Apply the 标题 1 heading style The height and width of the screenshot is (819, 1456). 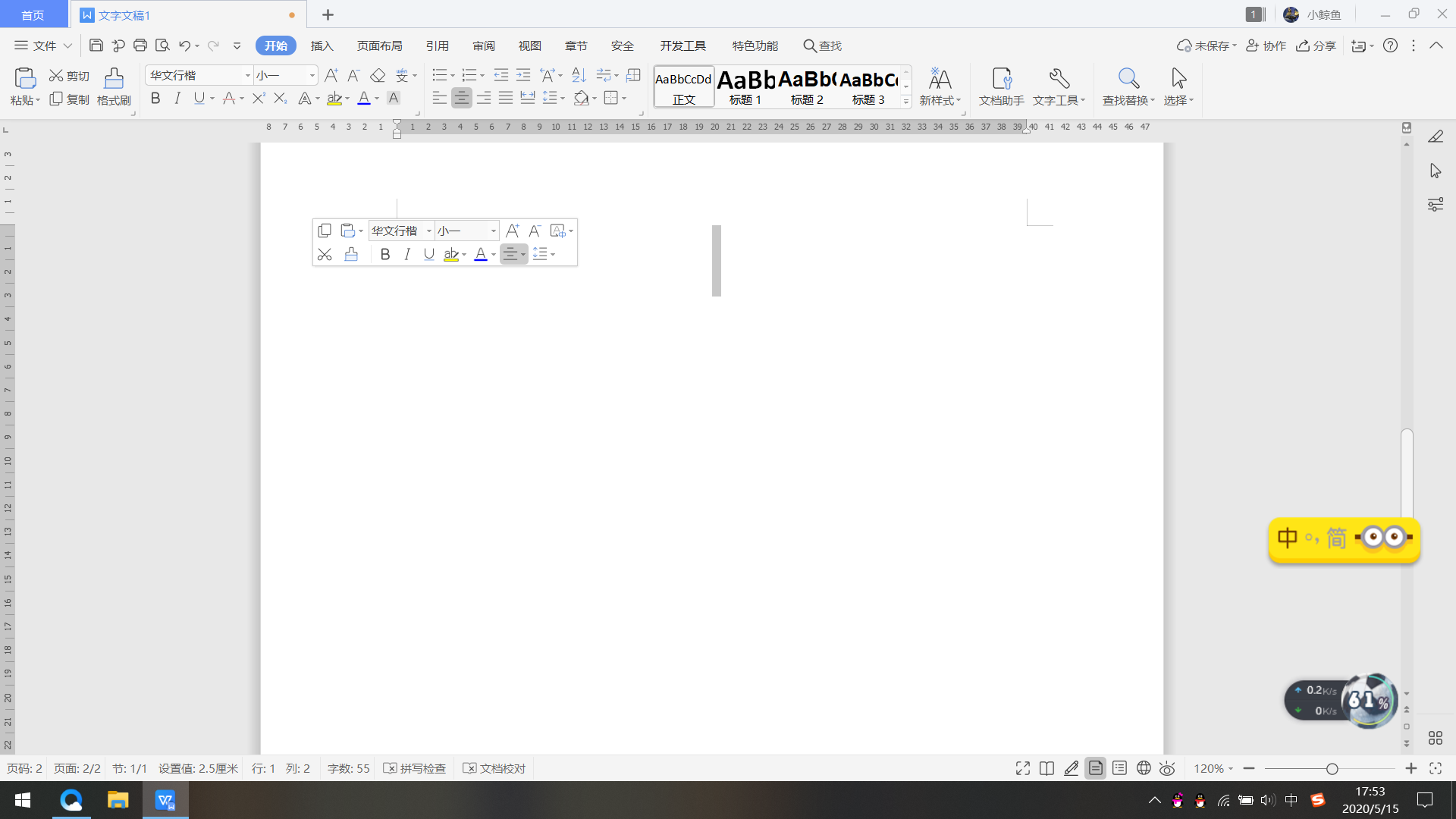pos(746,86)
